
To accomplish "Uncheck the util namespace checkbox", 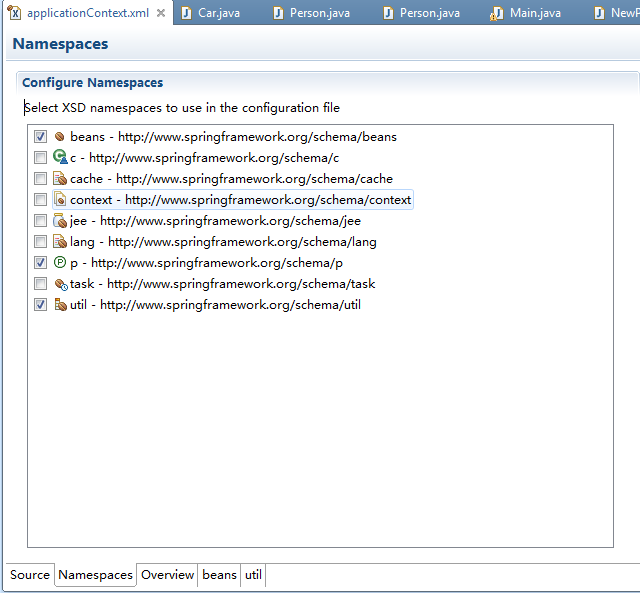I will (x=40, y=304).
